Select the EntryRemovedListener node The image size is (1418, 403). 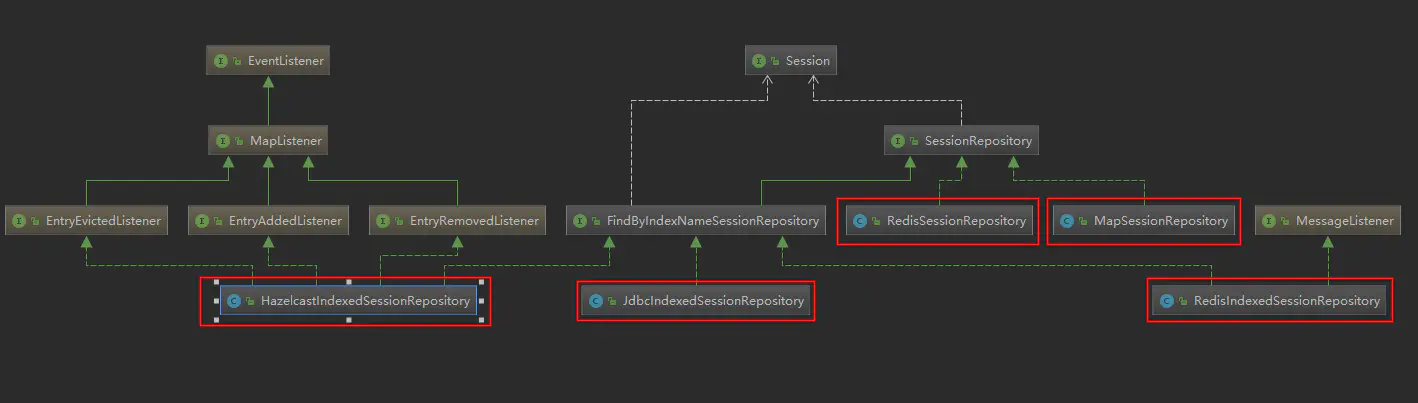click(457, 220)
